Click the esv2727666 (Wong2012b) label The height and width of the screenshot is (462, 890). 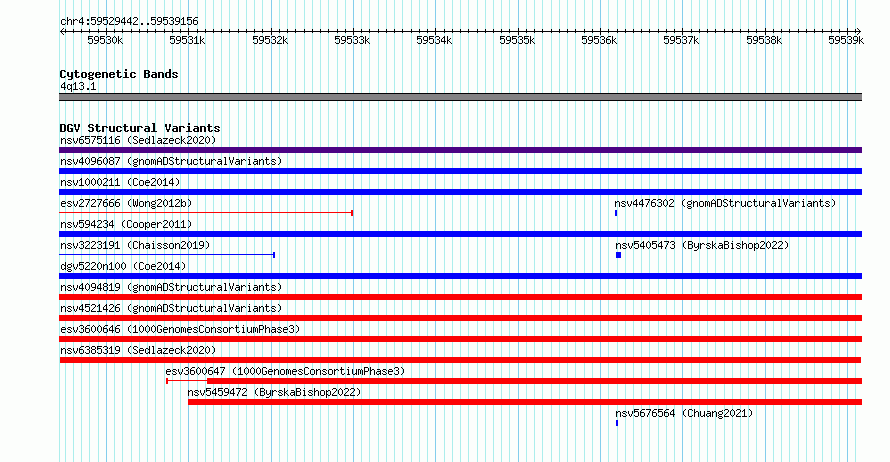click(126, 203)
